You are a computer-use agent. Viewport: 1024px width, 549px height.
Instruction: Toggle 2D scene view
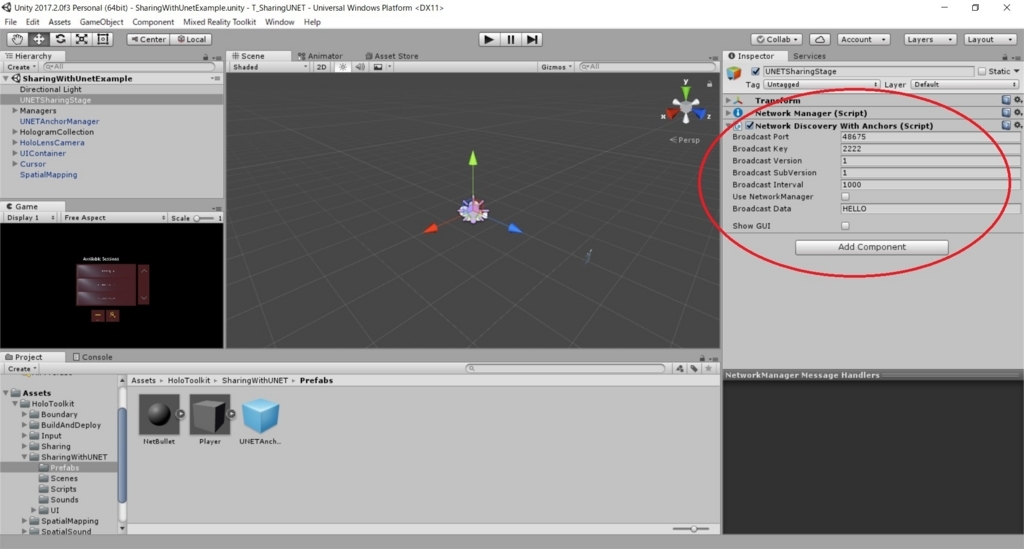[x=321, y=67]
